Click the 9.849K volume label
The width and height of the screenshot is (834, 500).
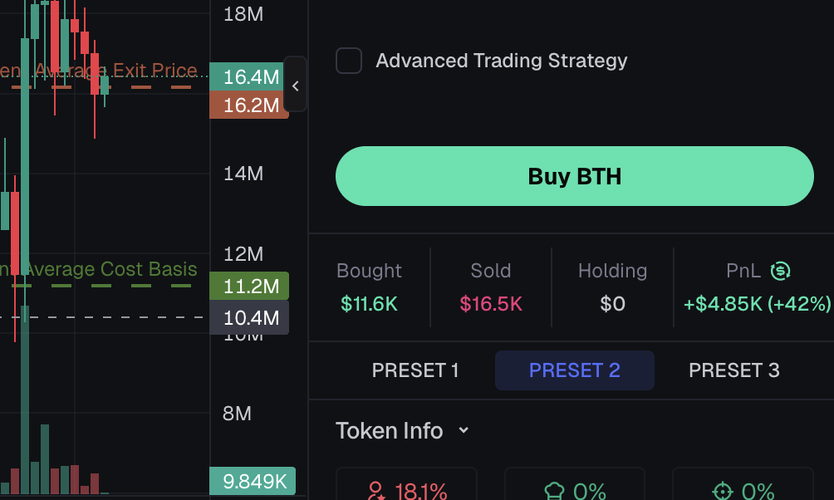click(x=253, y=481)
